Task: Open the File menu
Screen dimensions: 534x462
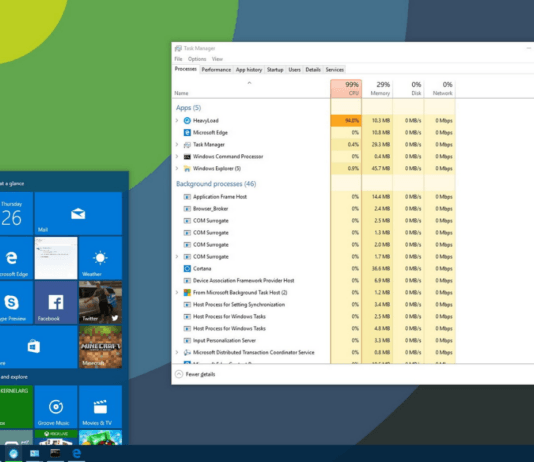Action: [178, 59]
